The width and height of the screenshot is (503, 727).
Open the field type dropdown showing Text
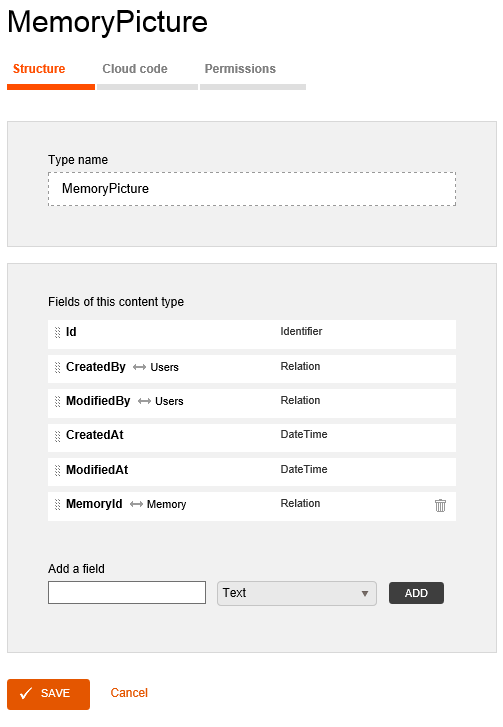(297, 593)
